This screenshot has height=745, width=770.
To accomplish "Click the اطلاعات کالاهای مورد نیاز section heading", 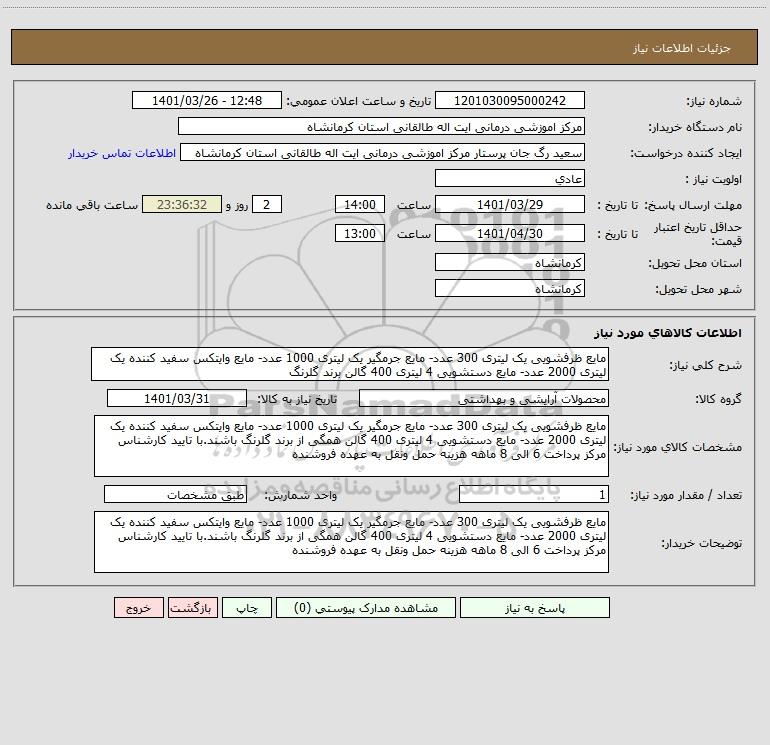I will tap(667, 333).
